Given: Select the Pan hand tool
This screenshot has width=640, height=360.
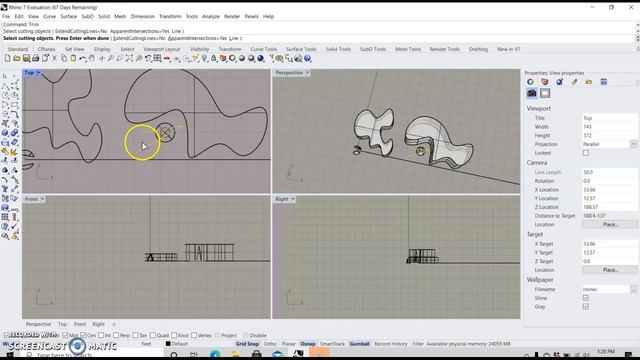Looking at the screenshot, I should pos(92,59).
